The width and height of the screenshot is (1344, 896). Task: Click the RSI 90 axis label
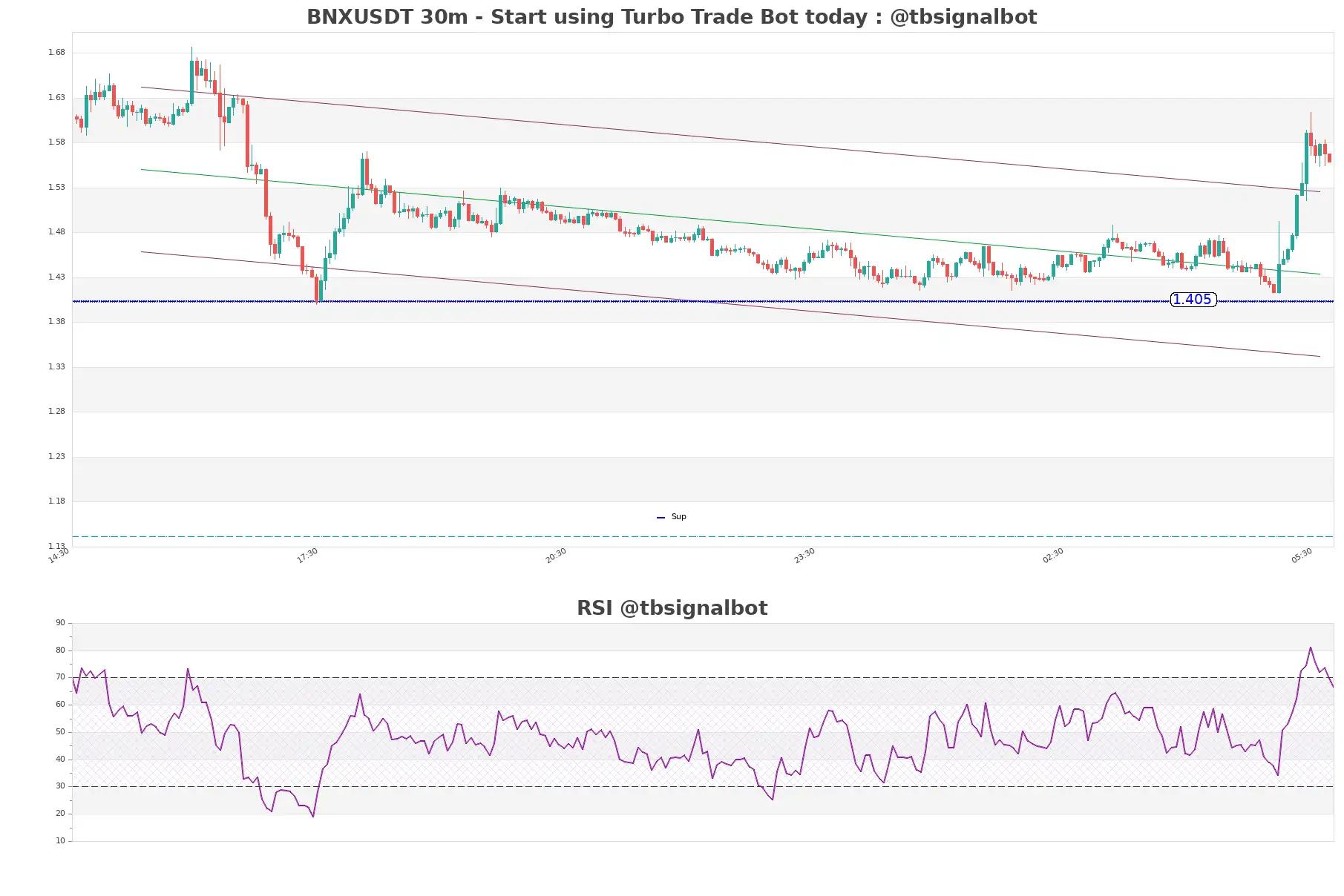(60, 622)
